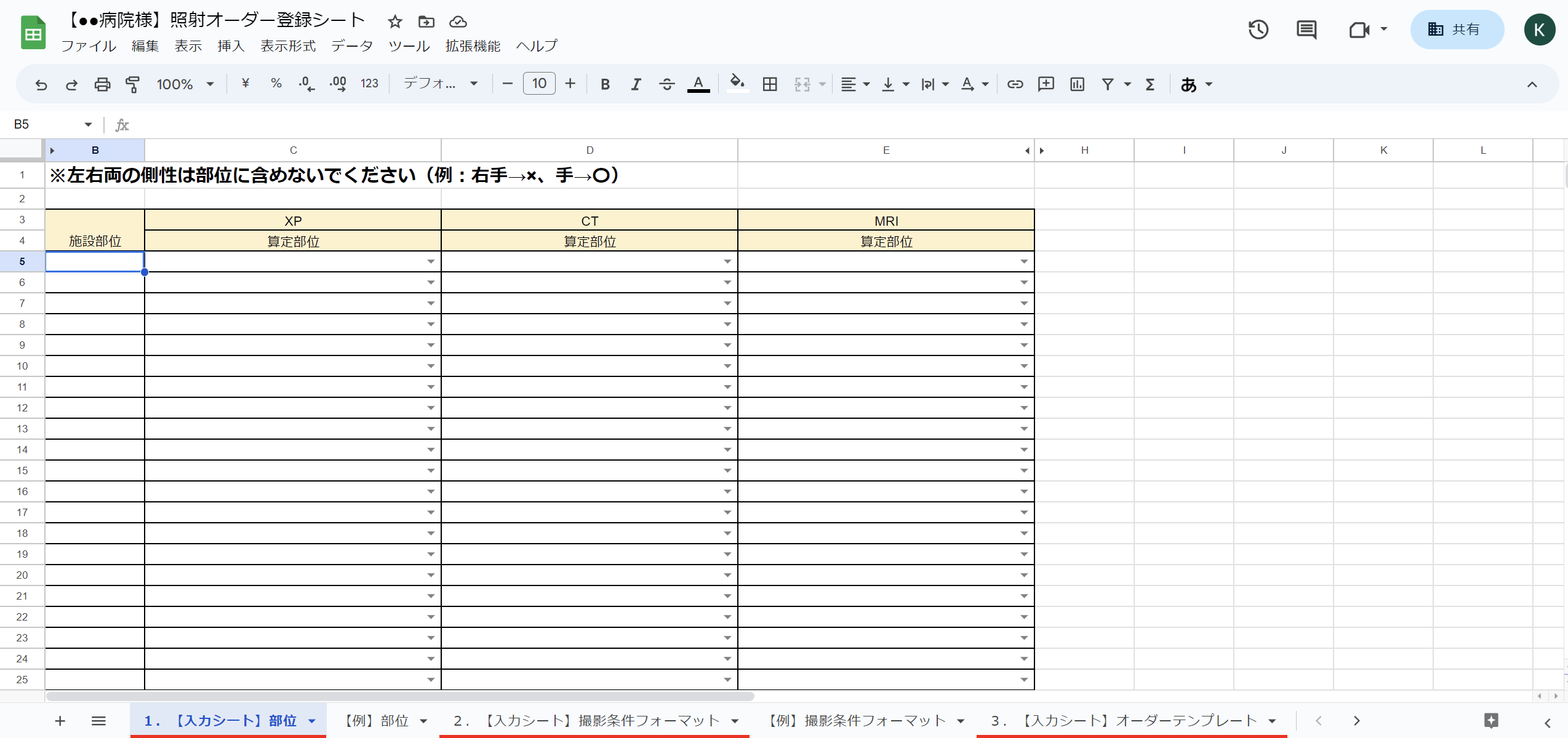The height and width of the screenshot is (738, 1568).
Task: Open the fill color picker
Action: [737, 83]
